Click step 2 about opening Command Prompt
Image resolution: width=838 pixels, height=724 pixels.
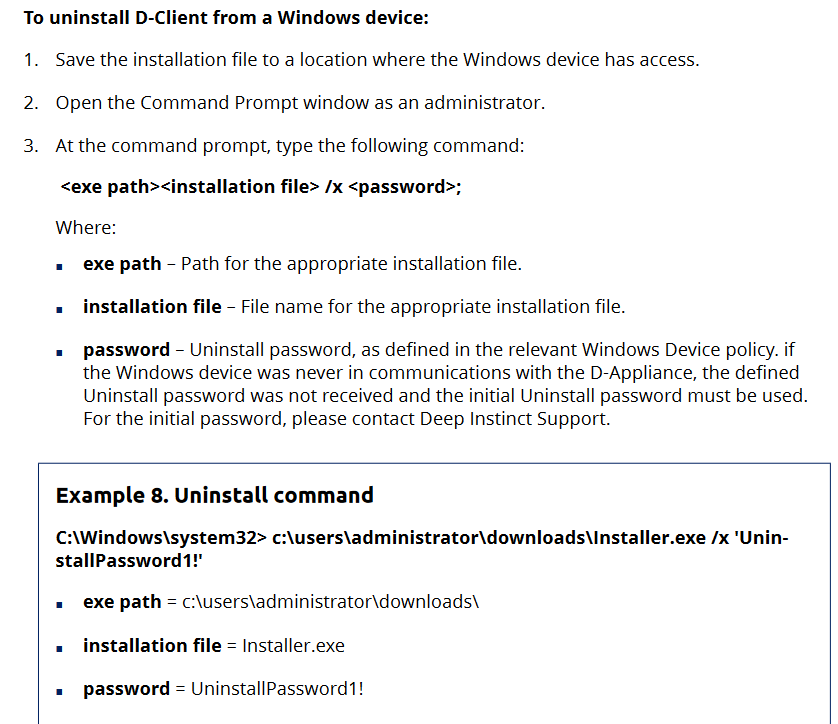tap(300, 102)
